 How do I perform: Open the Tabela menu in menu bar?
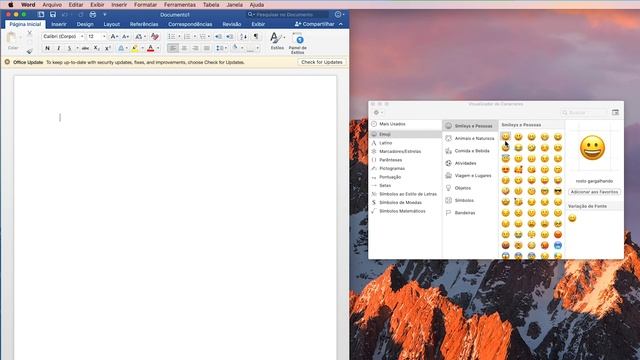(211, 4)
